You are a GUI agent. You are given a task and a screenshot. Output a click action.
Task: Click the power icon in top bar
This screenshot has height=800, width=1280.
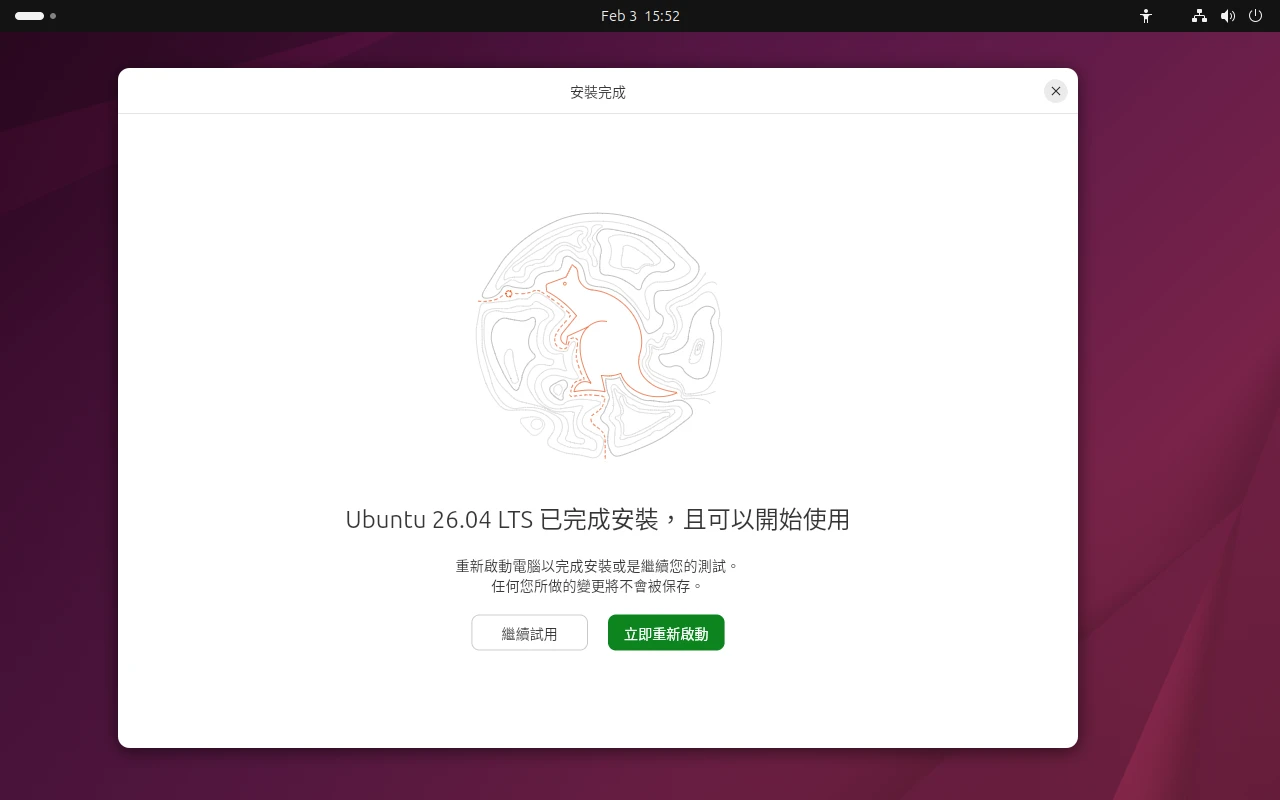pos(1256,16)
